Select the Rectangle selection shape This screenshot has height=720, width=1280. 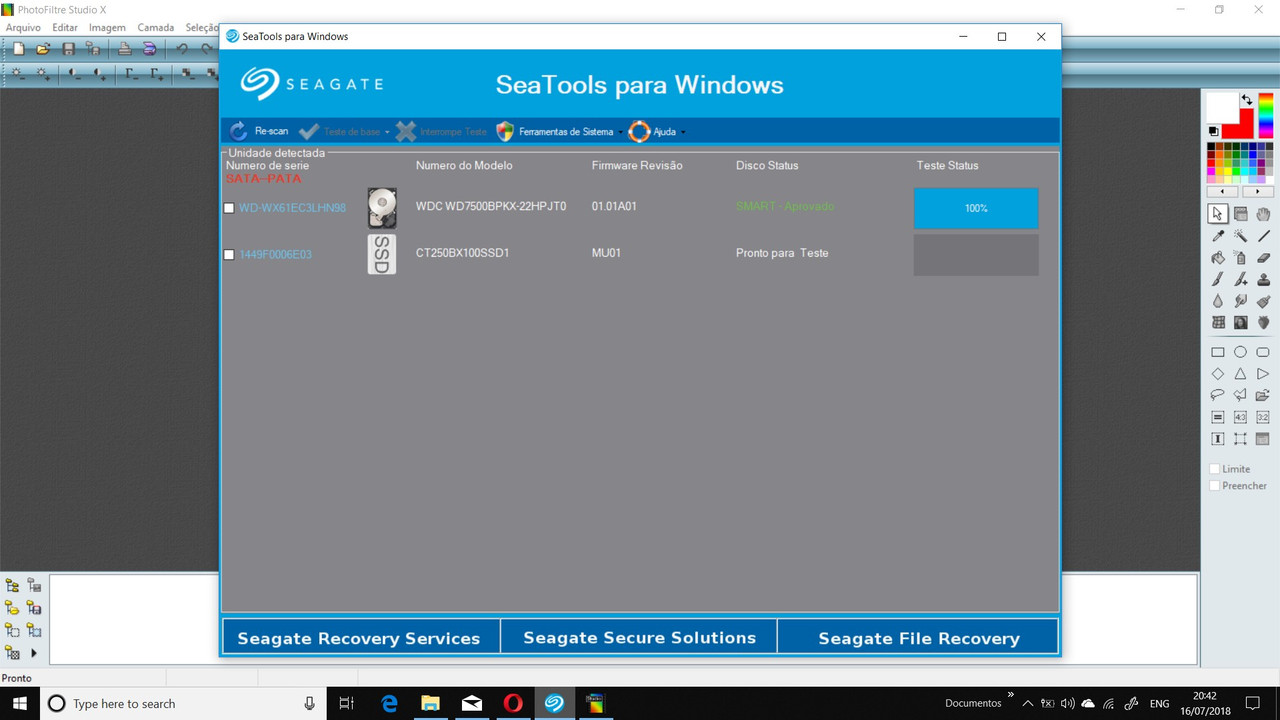click(x=1218, y=352)
